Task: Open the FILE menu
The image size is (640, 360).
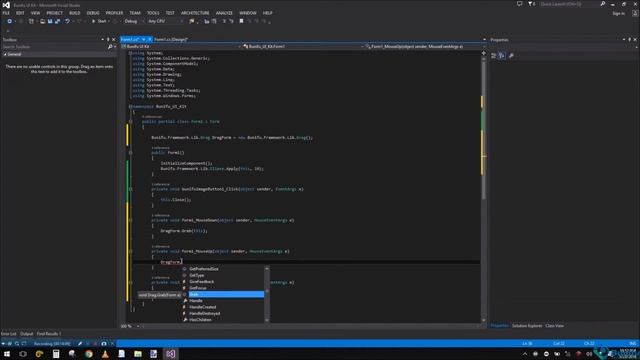Action: click(6, 13)
